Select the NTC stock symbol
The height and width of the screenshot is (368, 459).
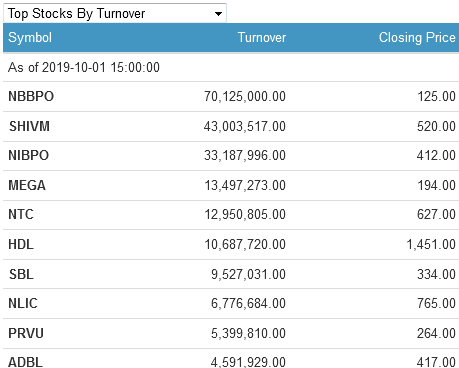(21, 214)
